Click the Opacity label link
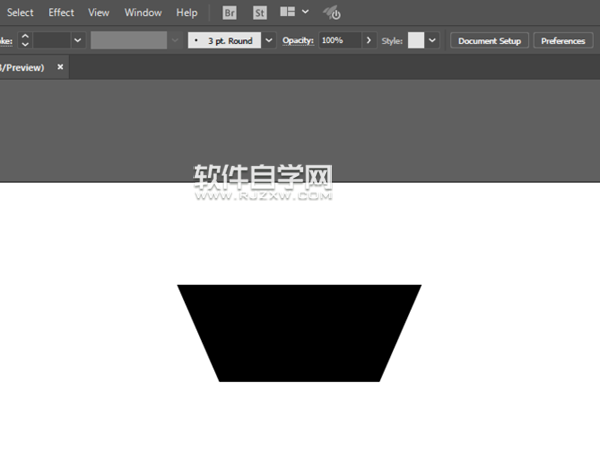 pyautogui.click(x=298, y=41)
